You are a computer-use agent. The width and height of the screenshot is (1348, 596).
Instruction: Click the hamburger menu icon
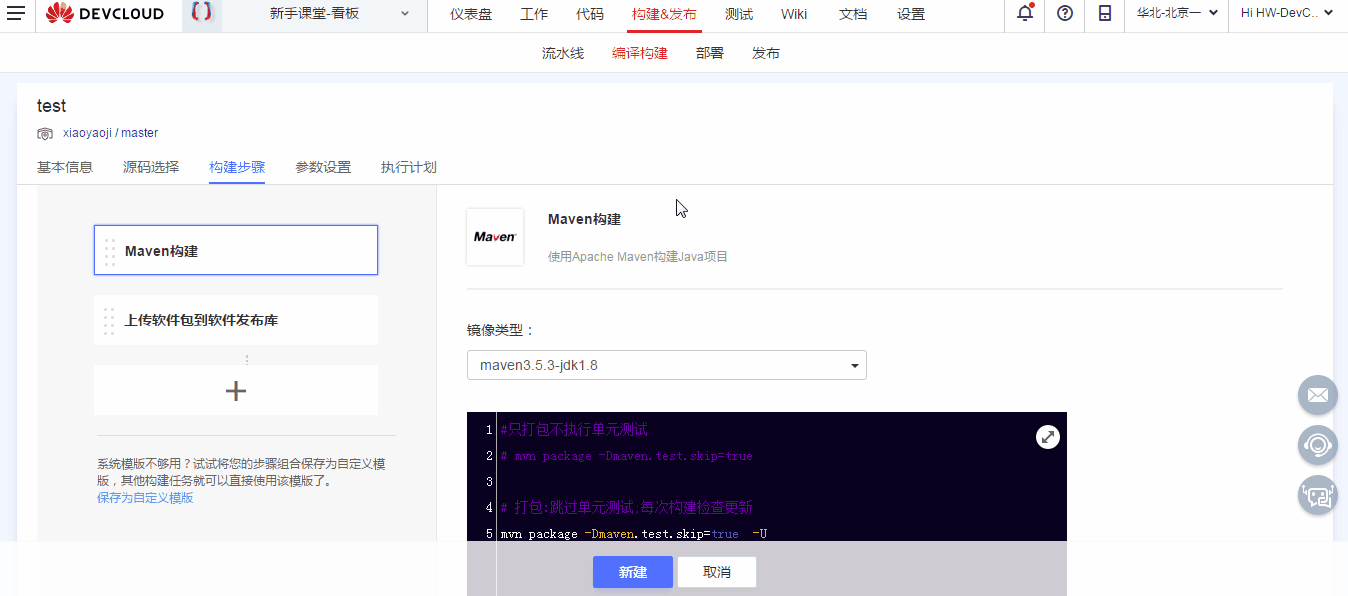tap(16, 14)
